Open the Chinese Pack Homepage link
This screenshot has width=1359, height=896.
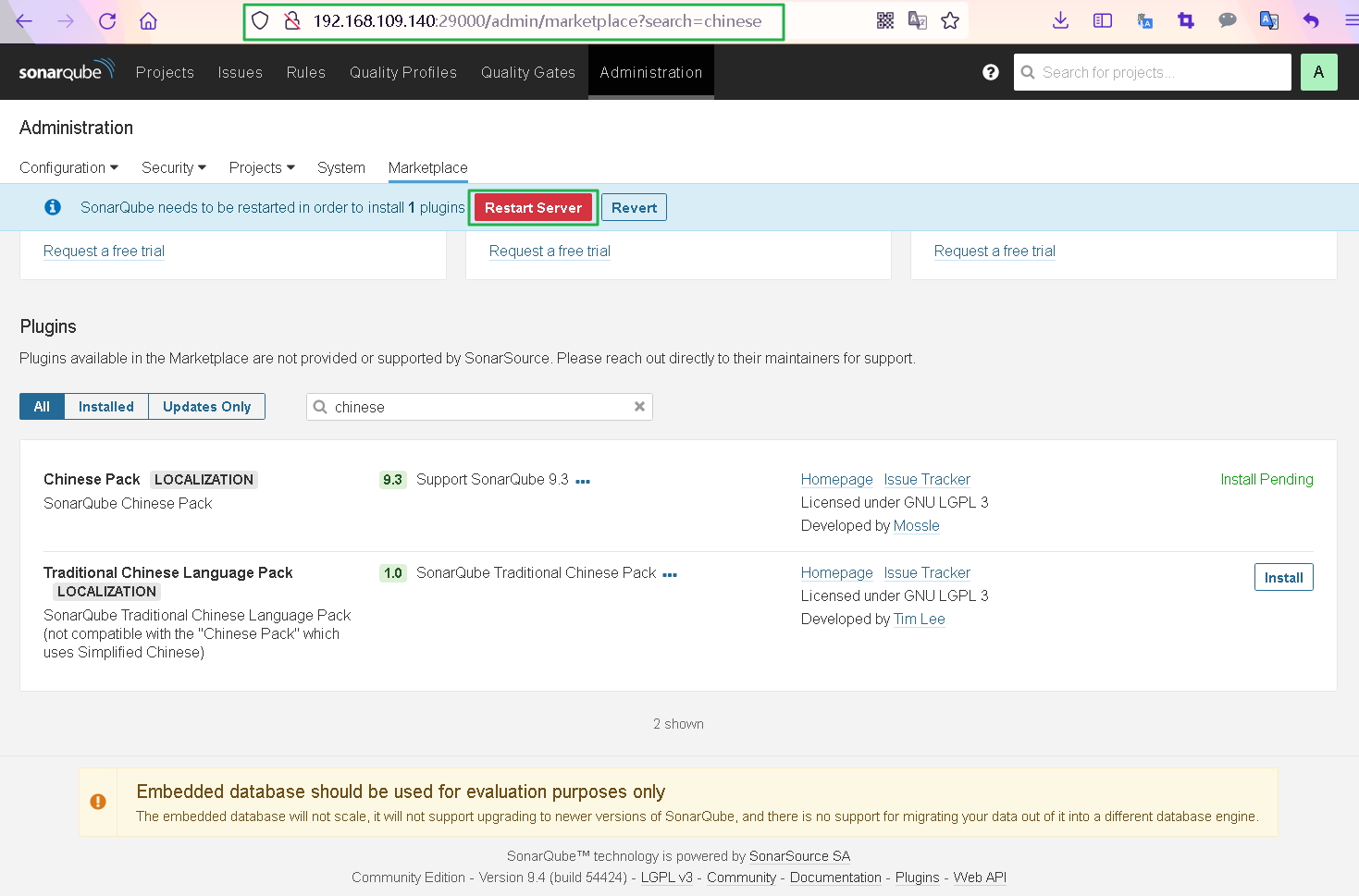837,479
